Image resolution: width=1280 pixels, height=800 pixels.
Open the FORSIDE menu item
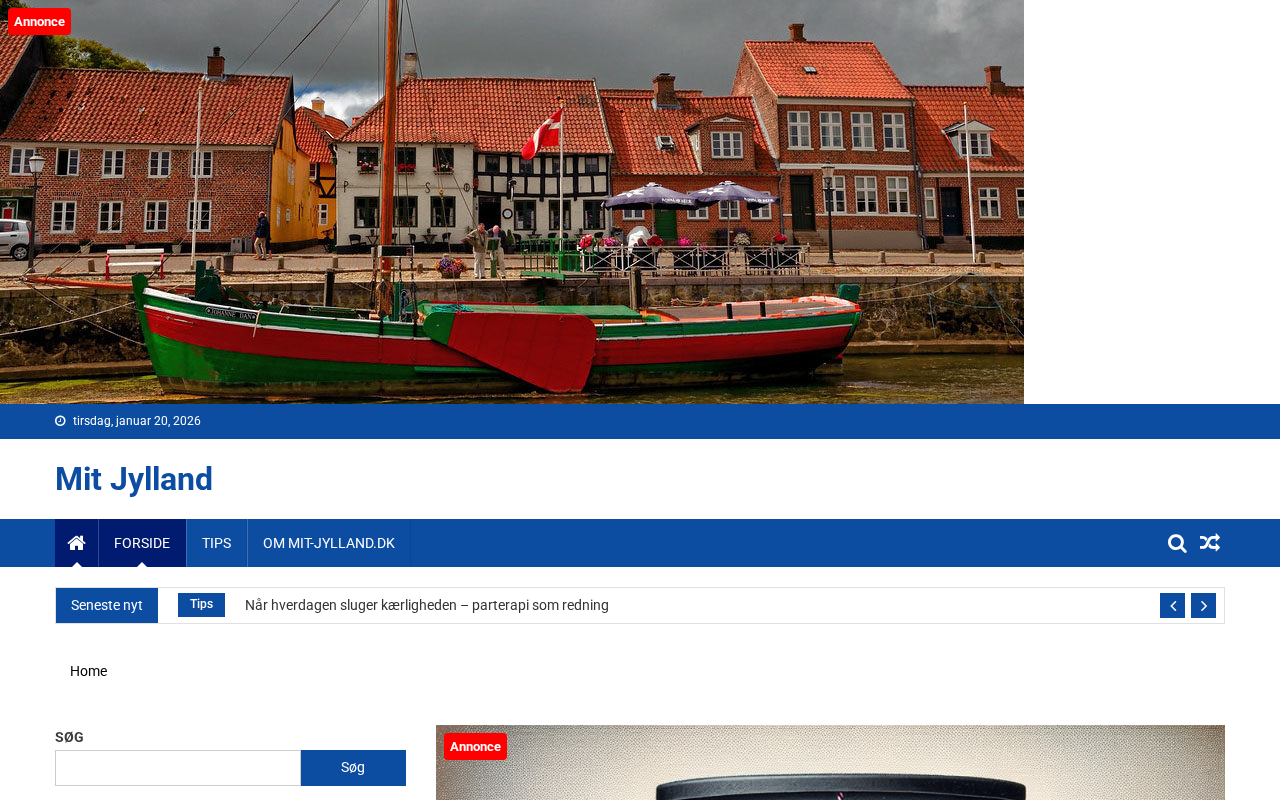click(142, 543)
